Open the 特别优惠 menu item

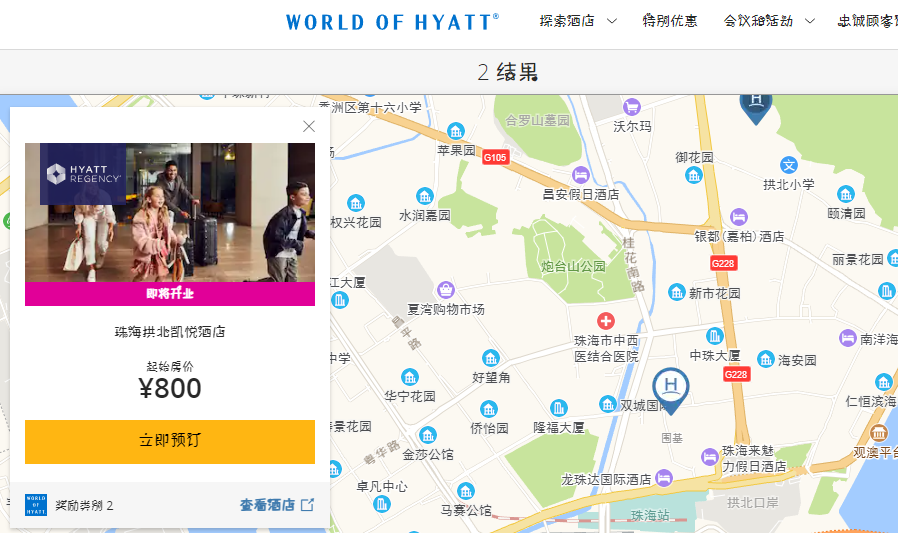click(670, 21)
